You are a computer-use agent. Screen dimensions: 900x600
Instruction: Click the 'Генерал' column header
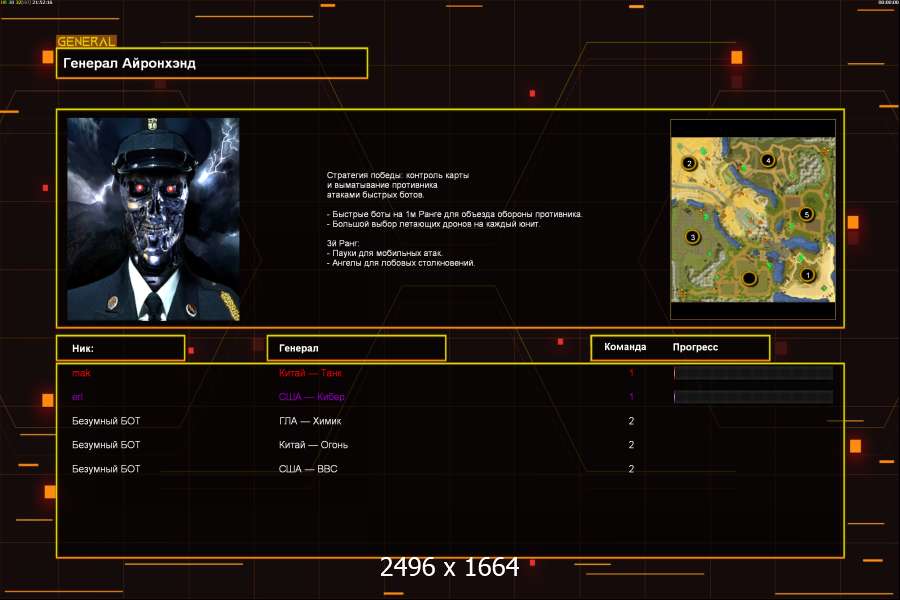356,348
